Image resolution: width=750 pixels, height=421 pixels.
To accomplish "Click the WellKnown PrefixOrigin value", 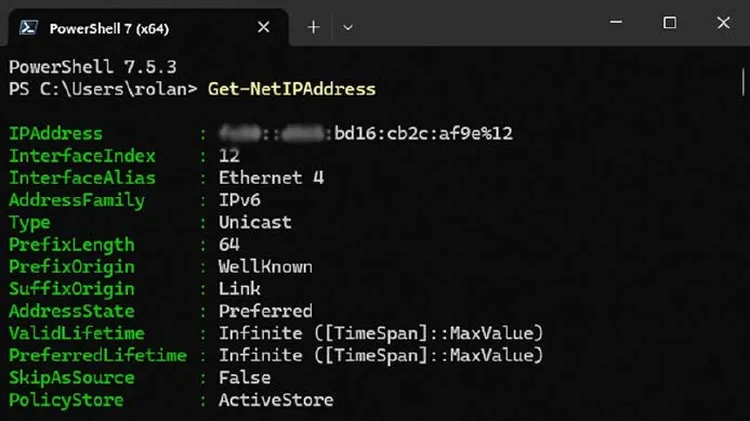I will click(x=265, y=267).
